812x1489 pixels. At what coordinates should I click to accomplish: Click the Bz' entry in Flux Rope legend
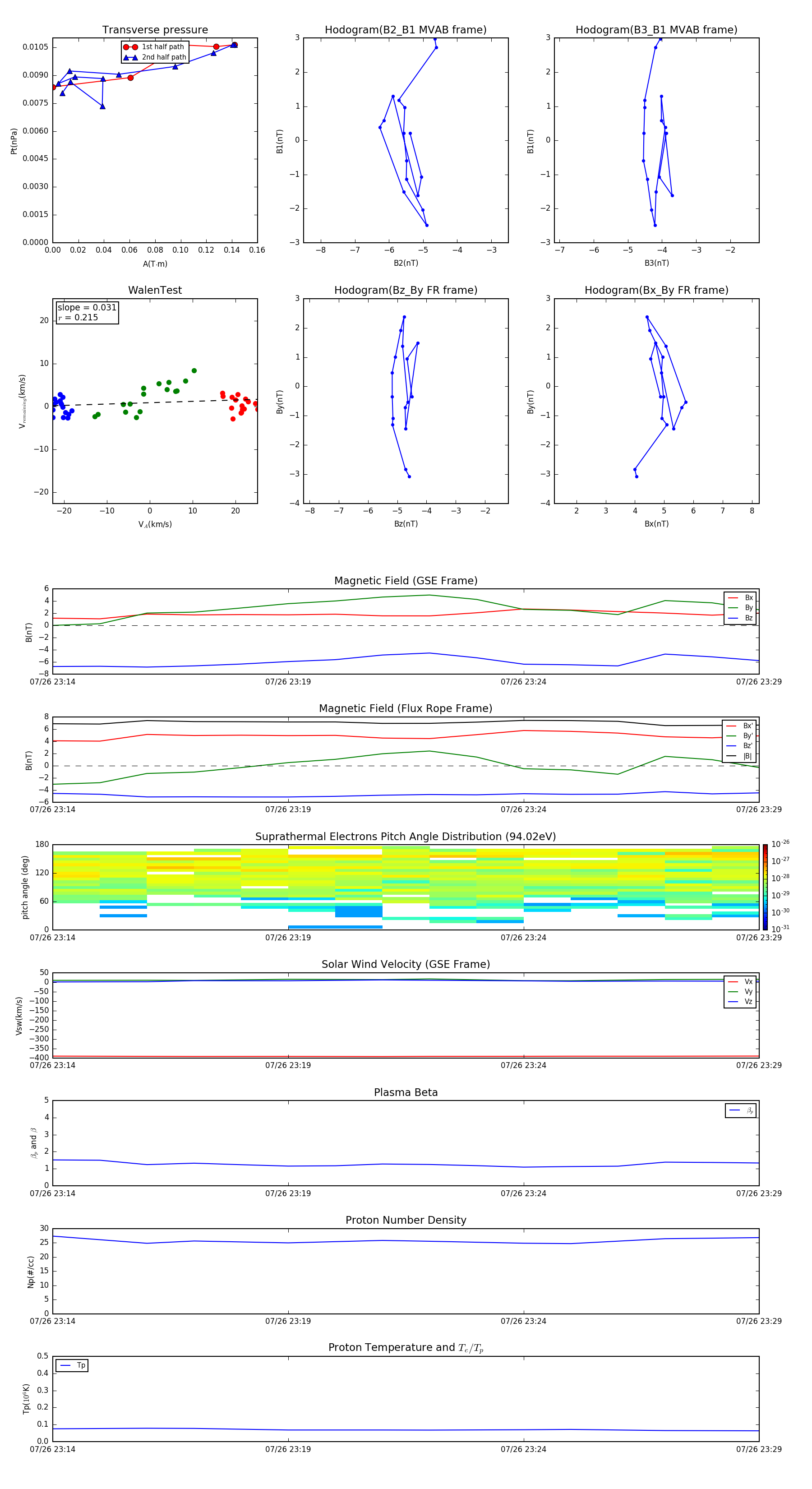pyautogui.click(x=740, y=746)
